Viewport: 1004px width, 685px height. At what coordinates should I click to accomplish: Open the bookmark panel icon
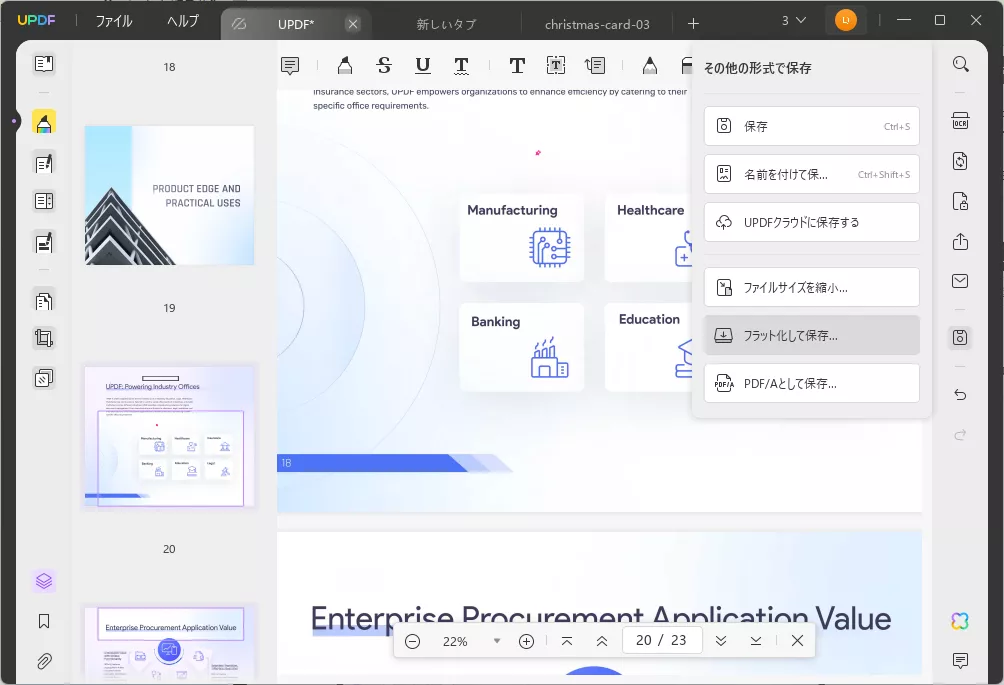pyautogui.click(x=44, y=621)
